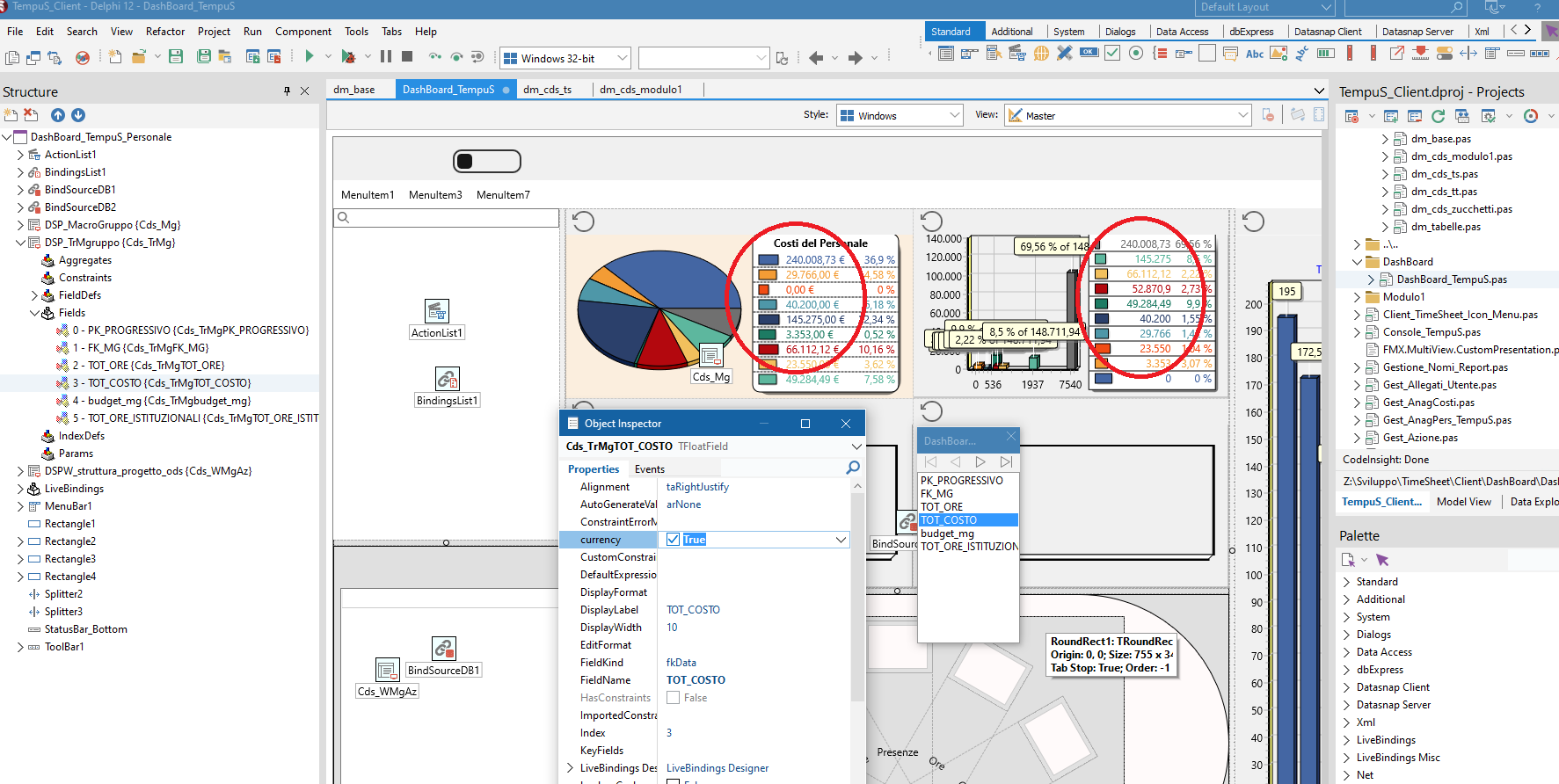1559x784 pixels.
Task: Collapse the Fields tree node
Action: pyautogui.click(x=35, y=313)
